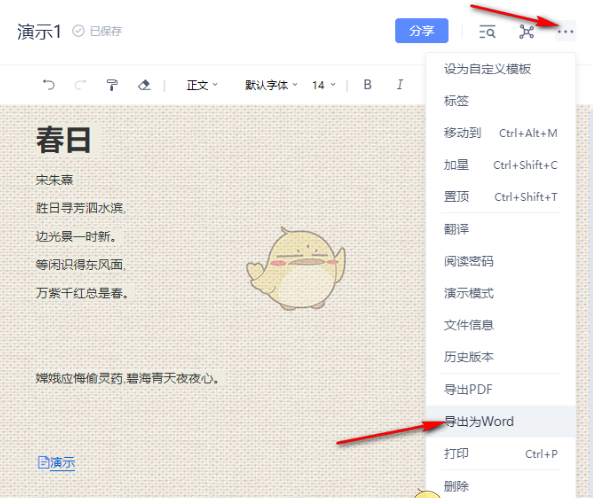Select the eraser clear-format tool
Screen dimensions: 593x498
pyautogui.click(x=144, y=85)
